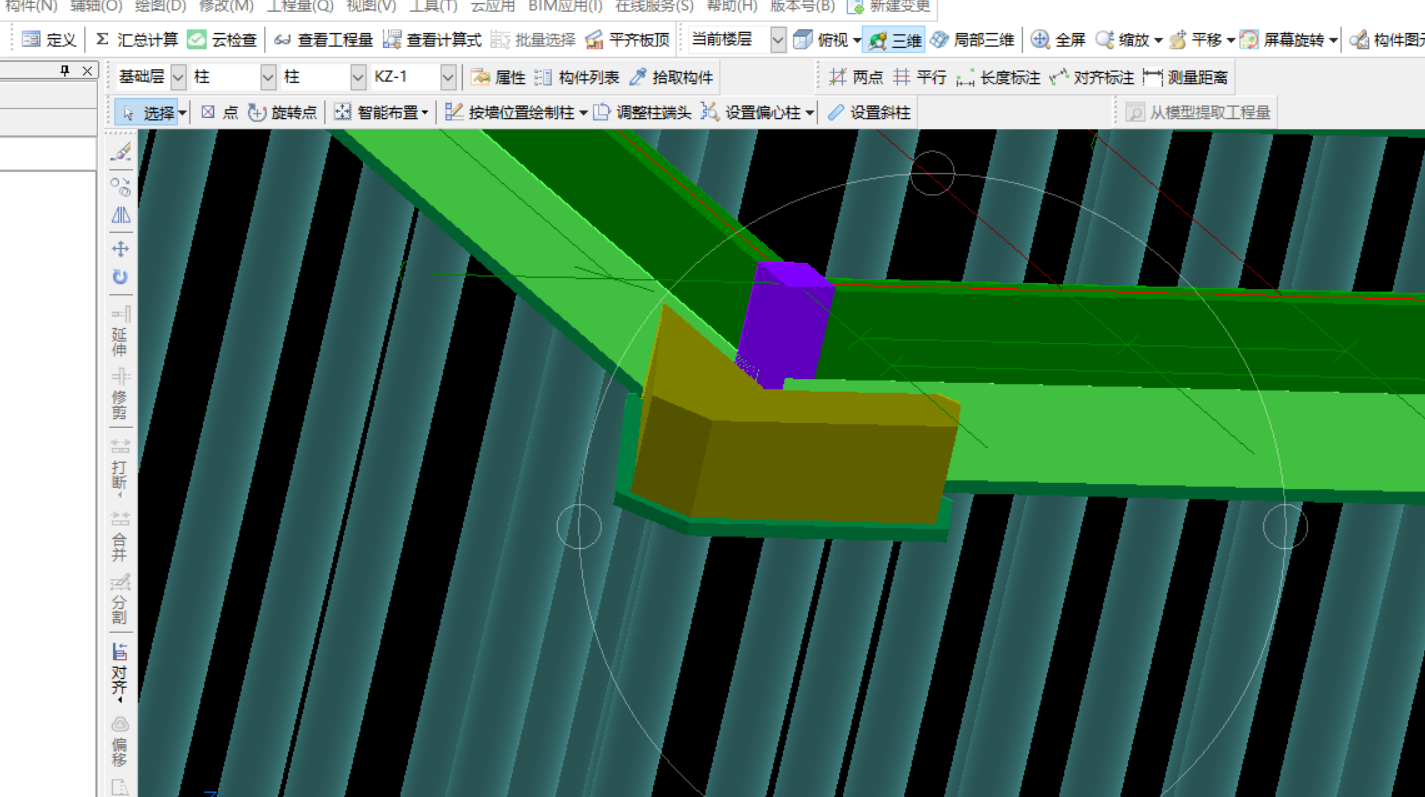The width and height of the screenshot is (1425, 797).
Task: Expand the 屏幕旋转 dropdown arrow
Action: (1333, 41)
